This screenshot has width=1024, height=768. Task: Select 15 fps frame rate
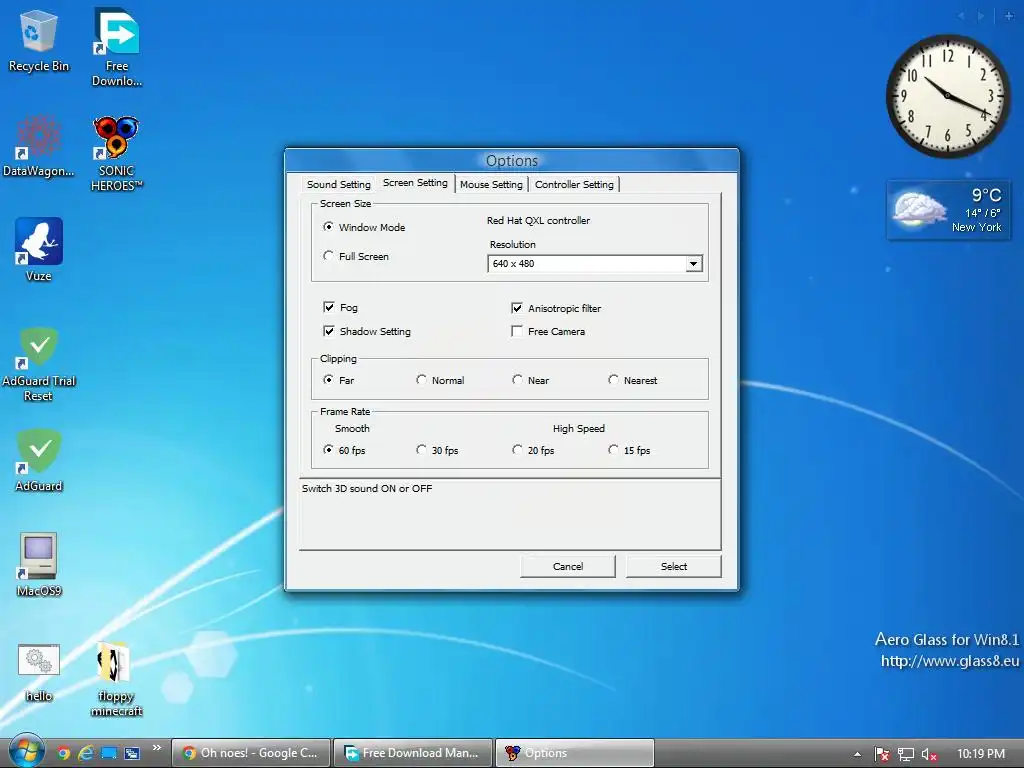[614, 450]
